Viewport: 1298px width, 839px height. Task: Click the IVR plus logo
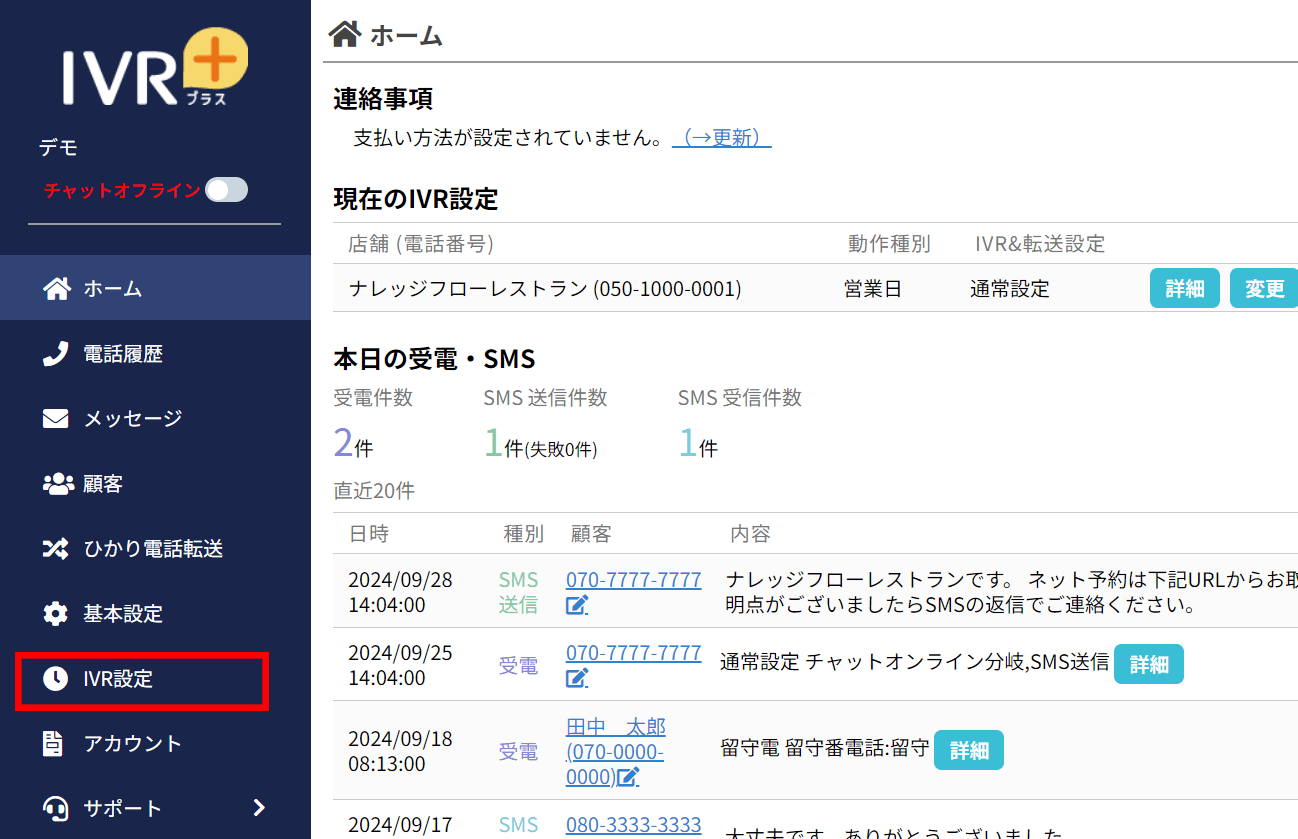coord(155,68)
